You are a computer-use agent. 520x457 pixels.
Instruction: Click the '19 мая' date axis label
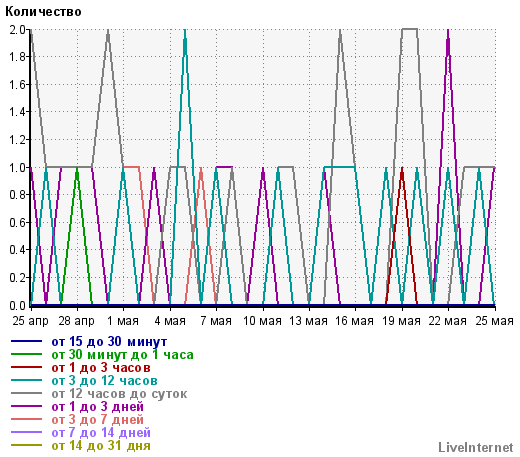(401, 321)
